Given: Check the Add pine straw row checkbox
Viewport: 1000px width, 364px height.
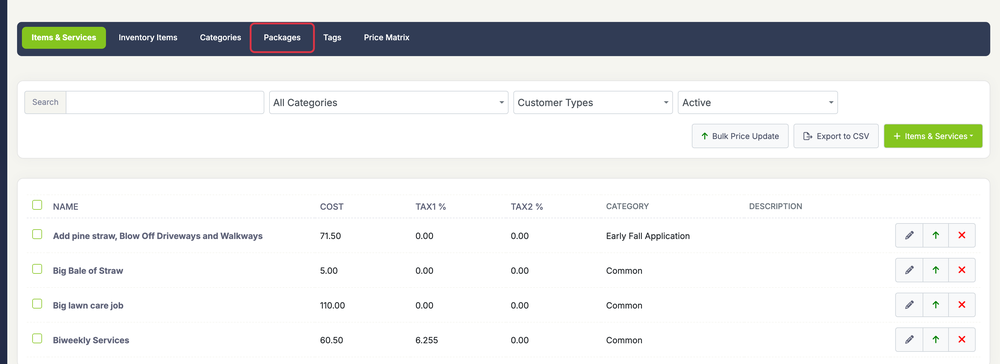Looking at the screenshot, I should tap(37, 235).
